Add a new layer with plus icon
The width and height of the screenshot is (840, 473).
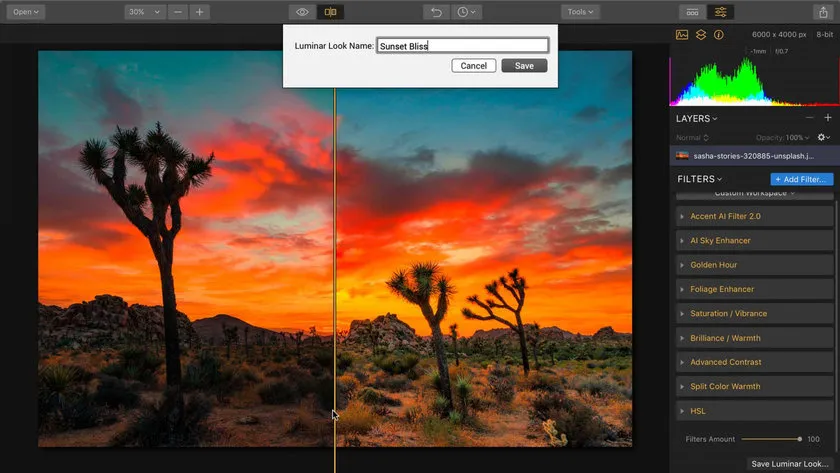tap(827, 118)
